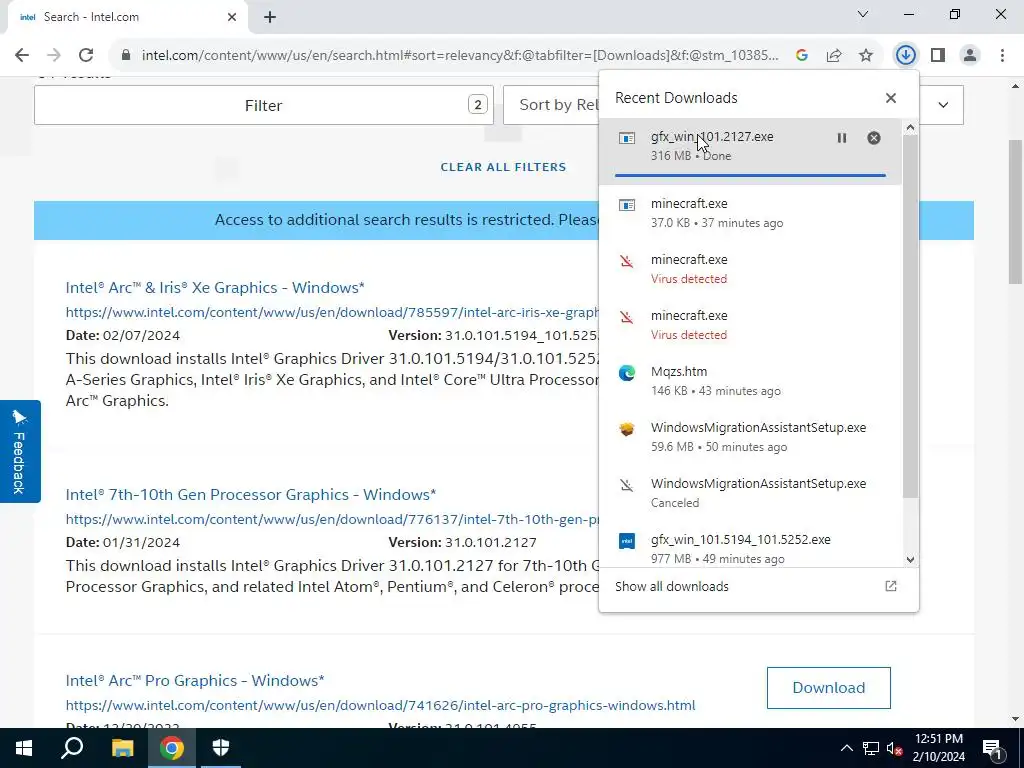Open the Chrome profile avatar menu
Image resolution: width=1024 pixels, height=768 pixels.
tap(970, 56)
